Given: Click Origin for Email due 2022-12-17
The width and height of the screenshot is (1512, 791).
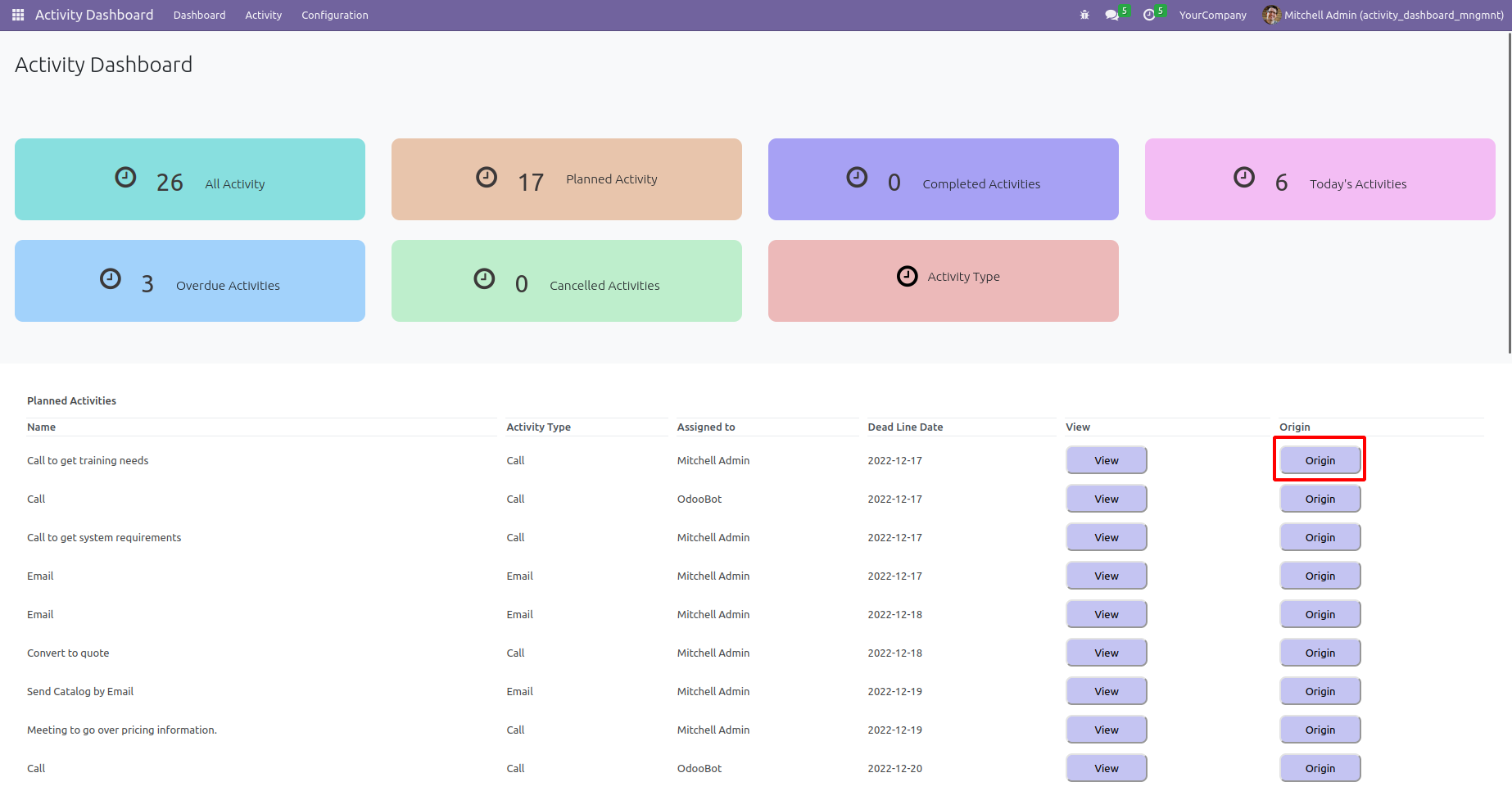Looking at the screenshot, I should pos(1320,576).
